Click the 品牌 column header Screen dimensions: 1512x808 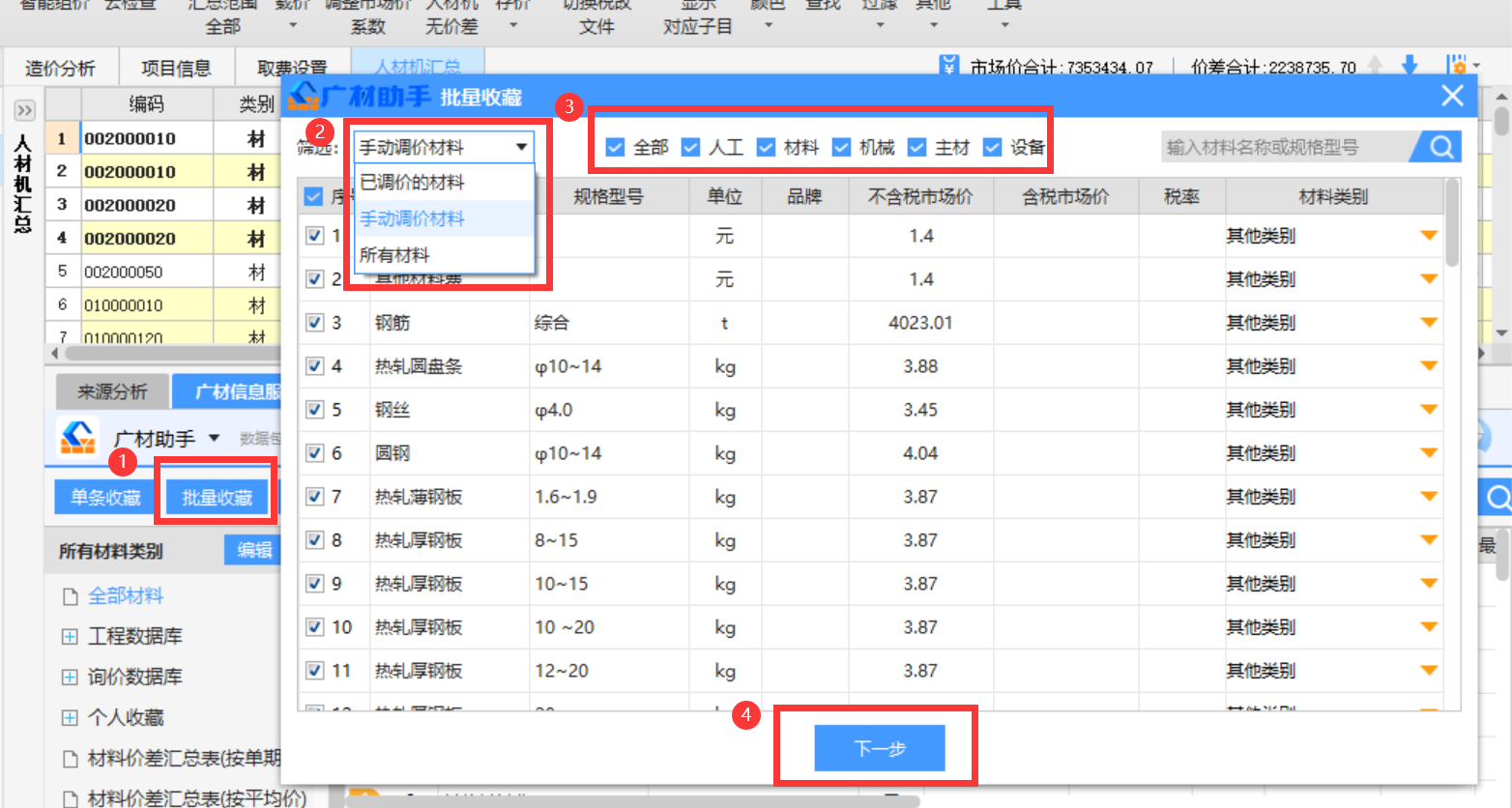click(804, 196)
